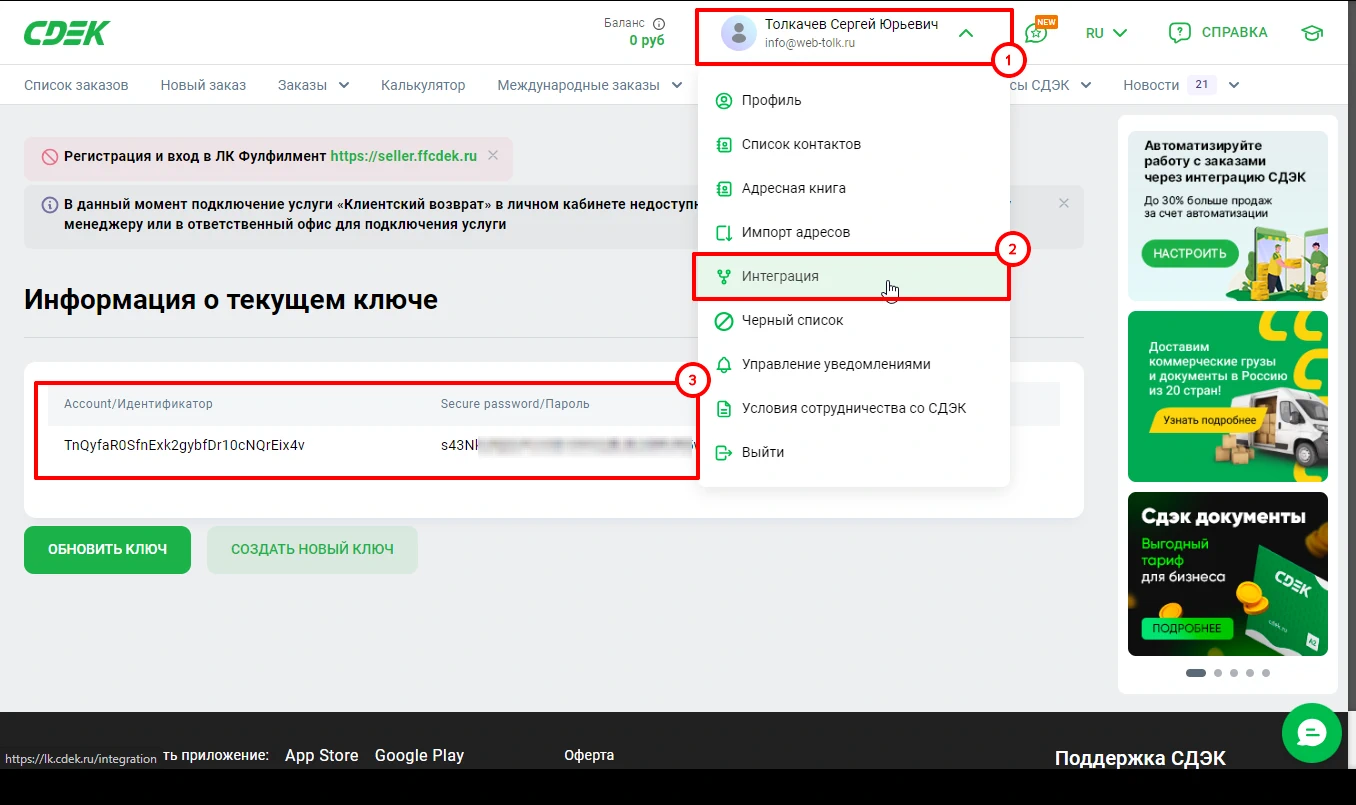Click the Выйти logout icon
Viewport: 1356px width, 805px height.
click(x=724, y=452)
